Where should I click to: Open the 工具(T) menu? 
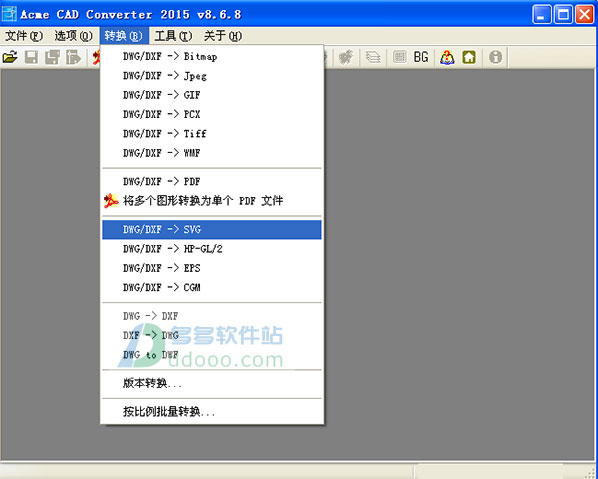tap(173, 36)
